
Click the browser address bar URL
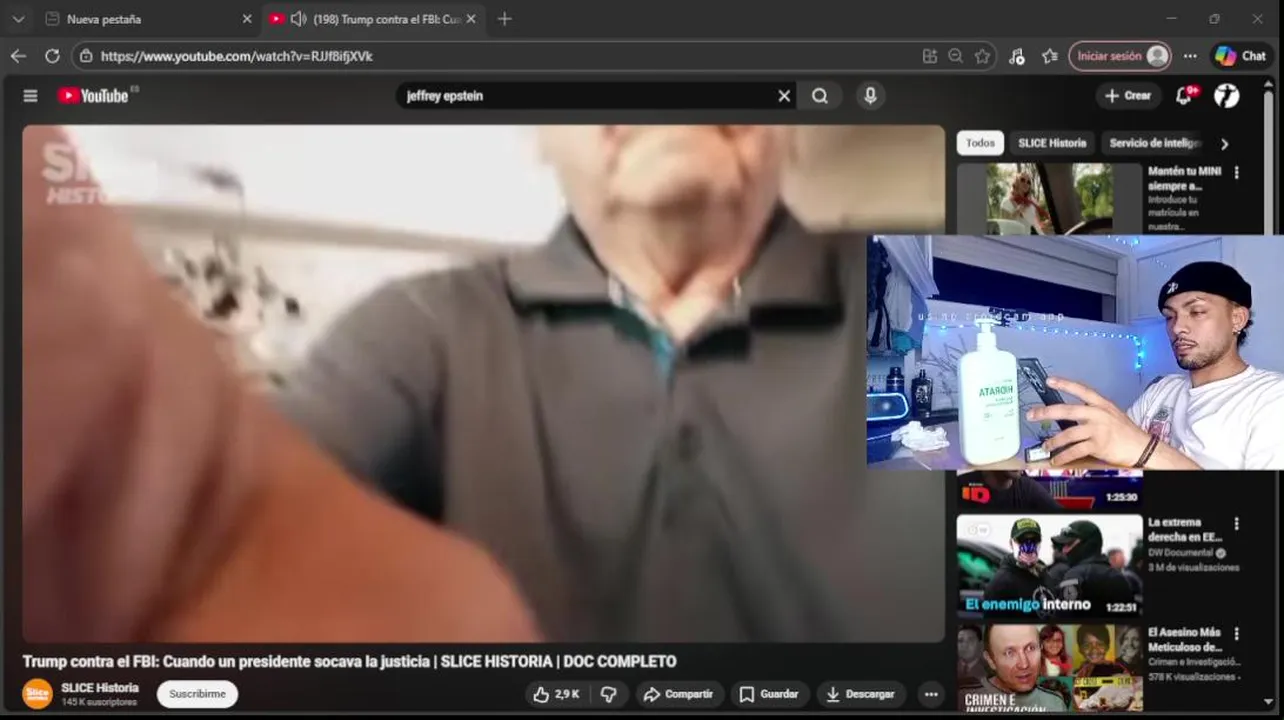(237, 57)
